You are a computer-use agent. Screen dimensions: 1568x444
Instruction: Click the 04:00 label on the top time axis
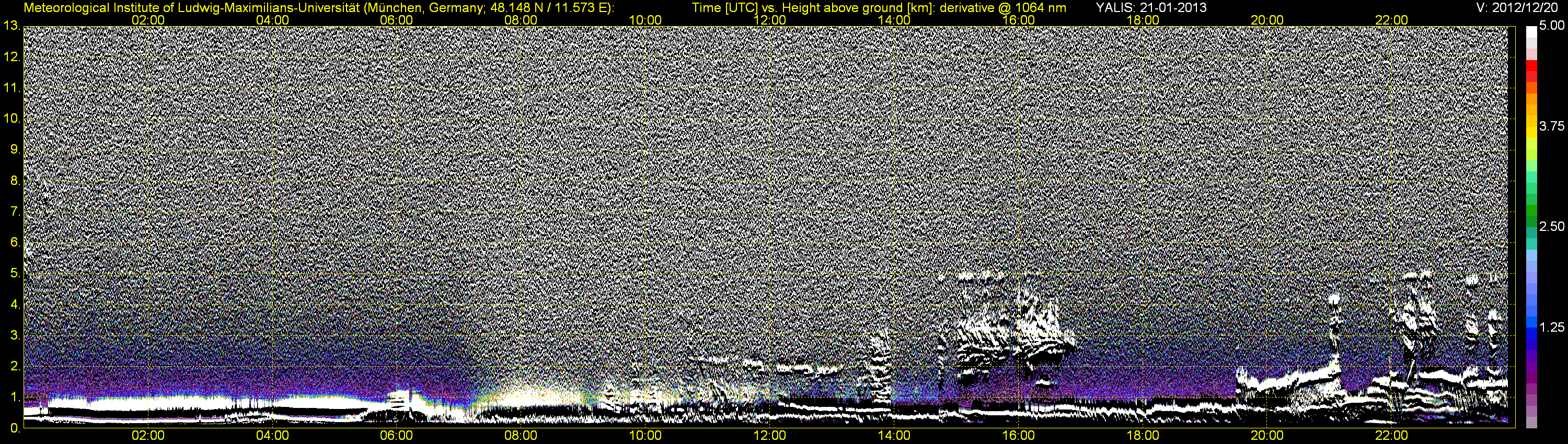pos(272,20)
